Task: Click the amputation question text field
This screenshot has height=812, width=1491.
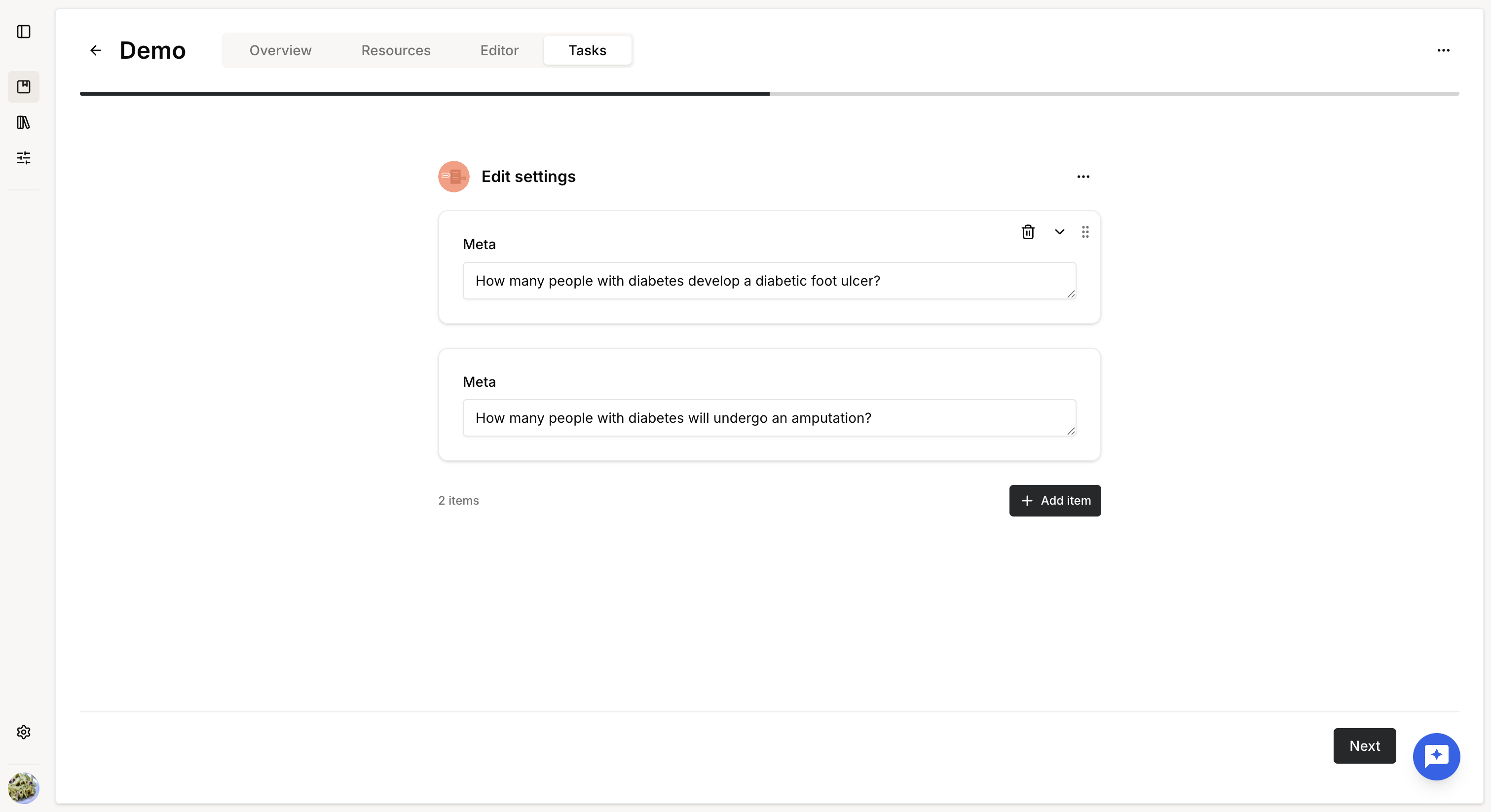Action: pos(769,418)
